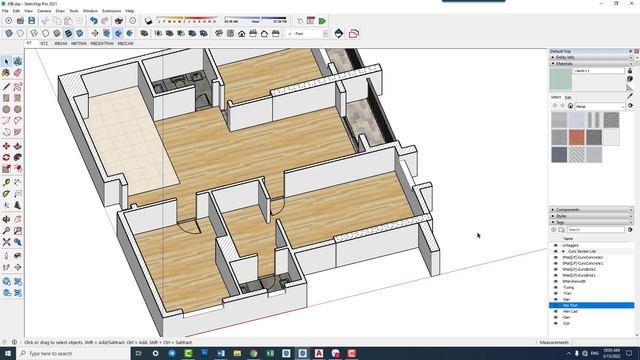Select the diagonal hatch metal swatch

coord(577,155)
